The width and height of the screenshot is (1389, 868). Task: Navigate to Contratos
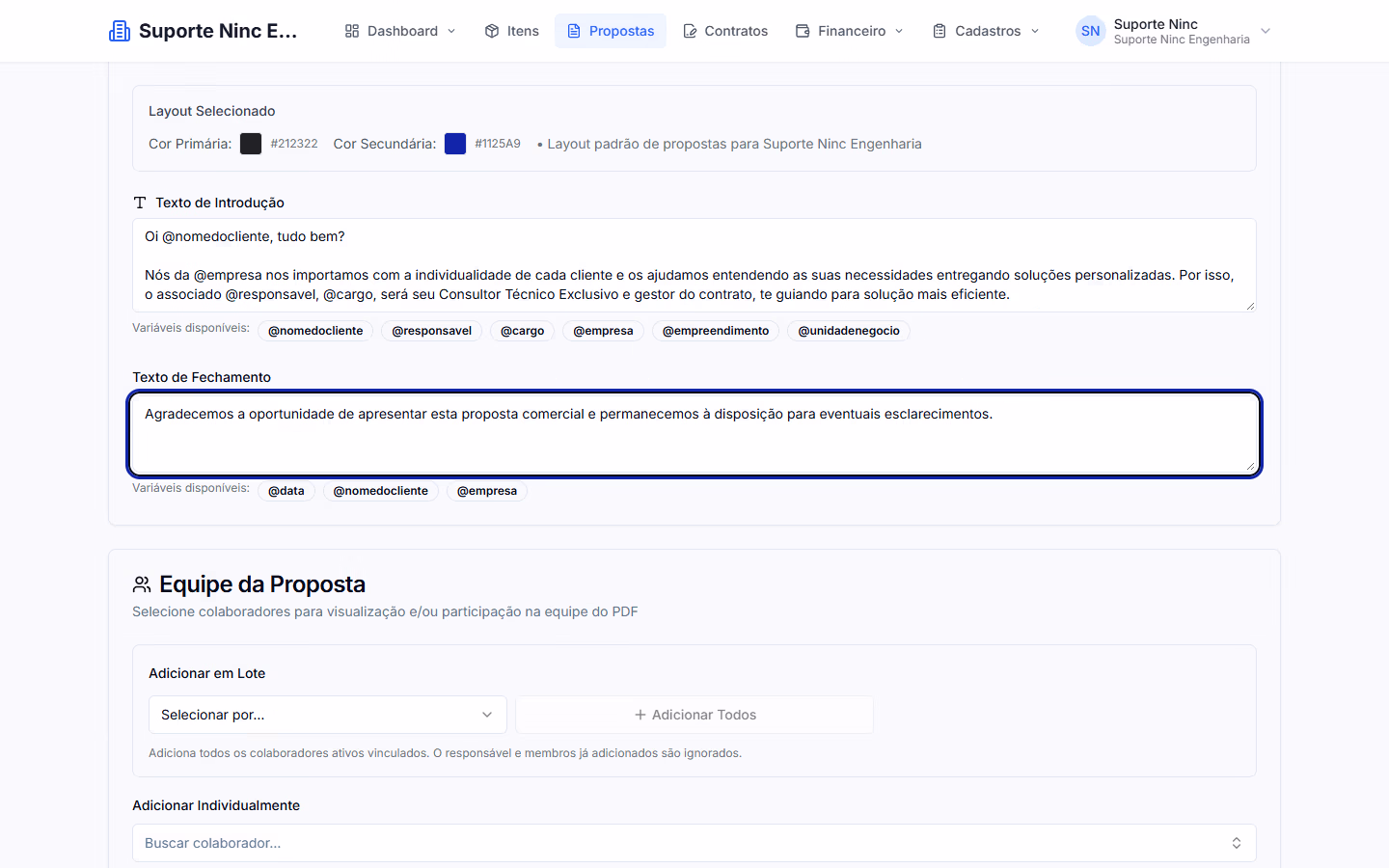point(725,31)
